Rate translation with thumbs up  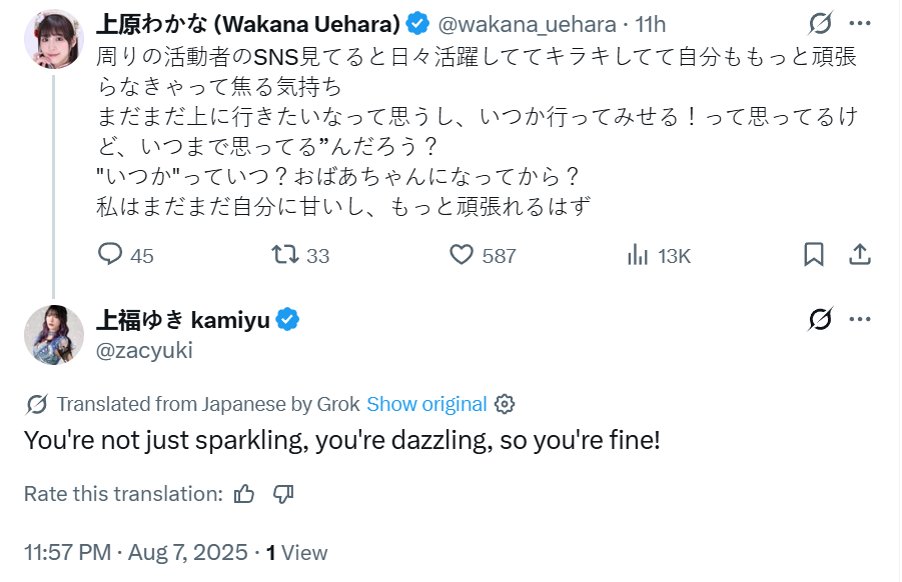pos(243,493)
